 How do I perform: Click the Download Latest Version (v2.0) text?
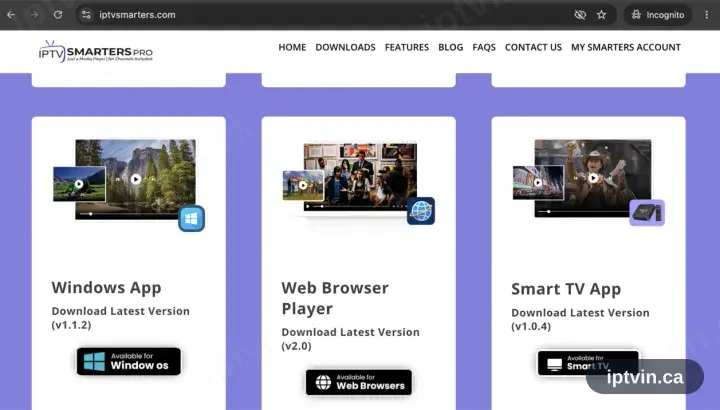point(350,339)
